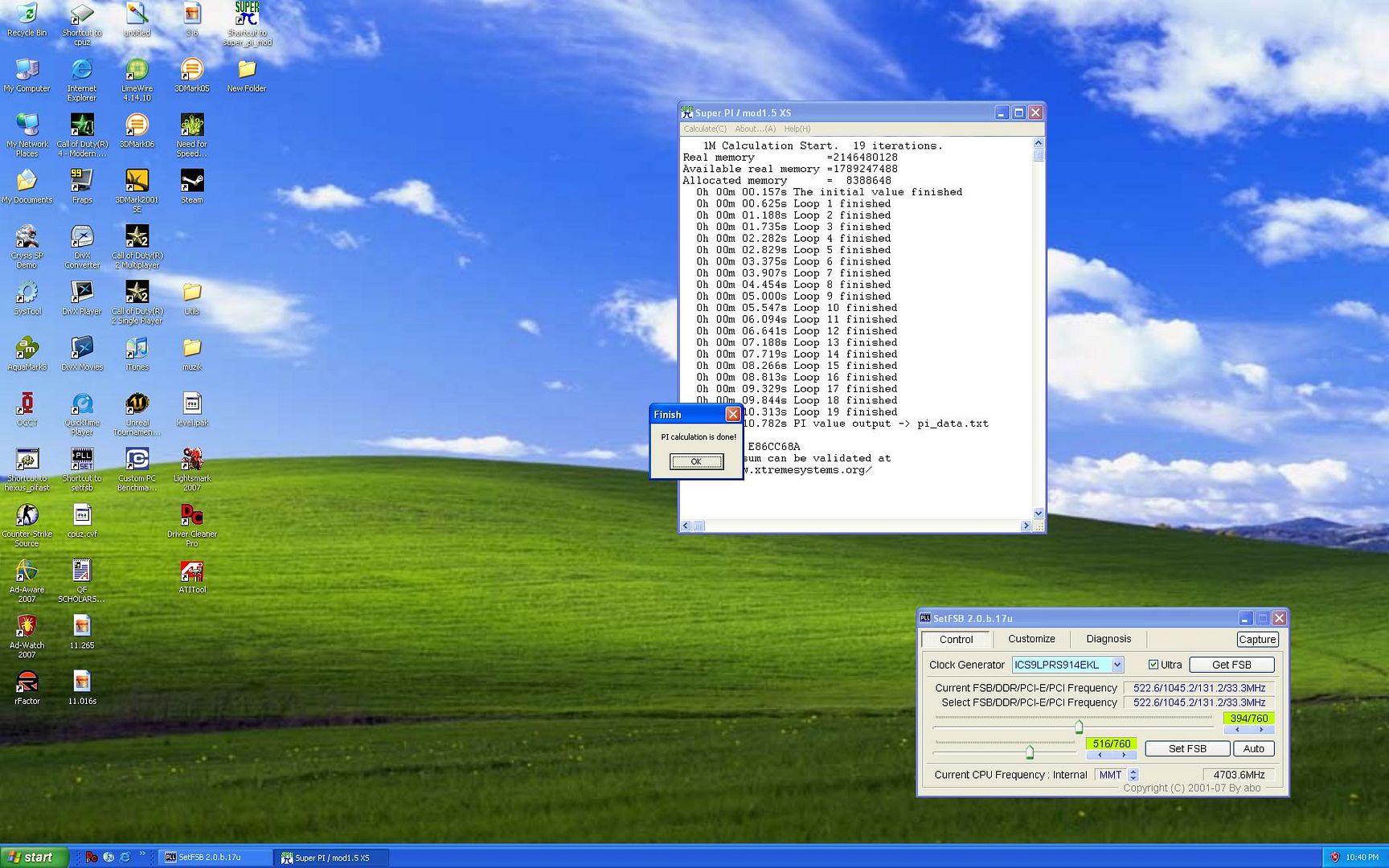
Task: Click the MMT spinner arrows
Action: [x=1133, y=775]
